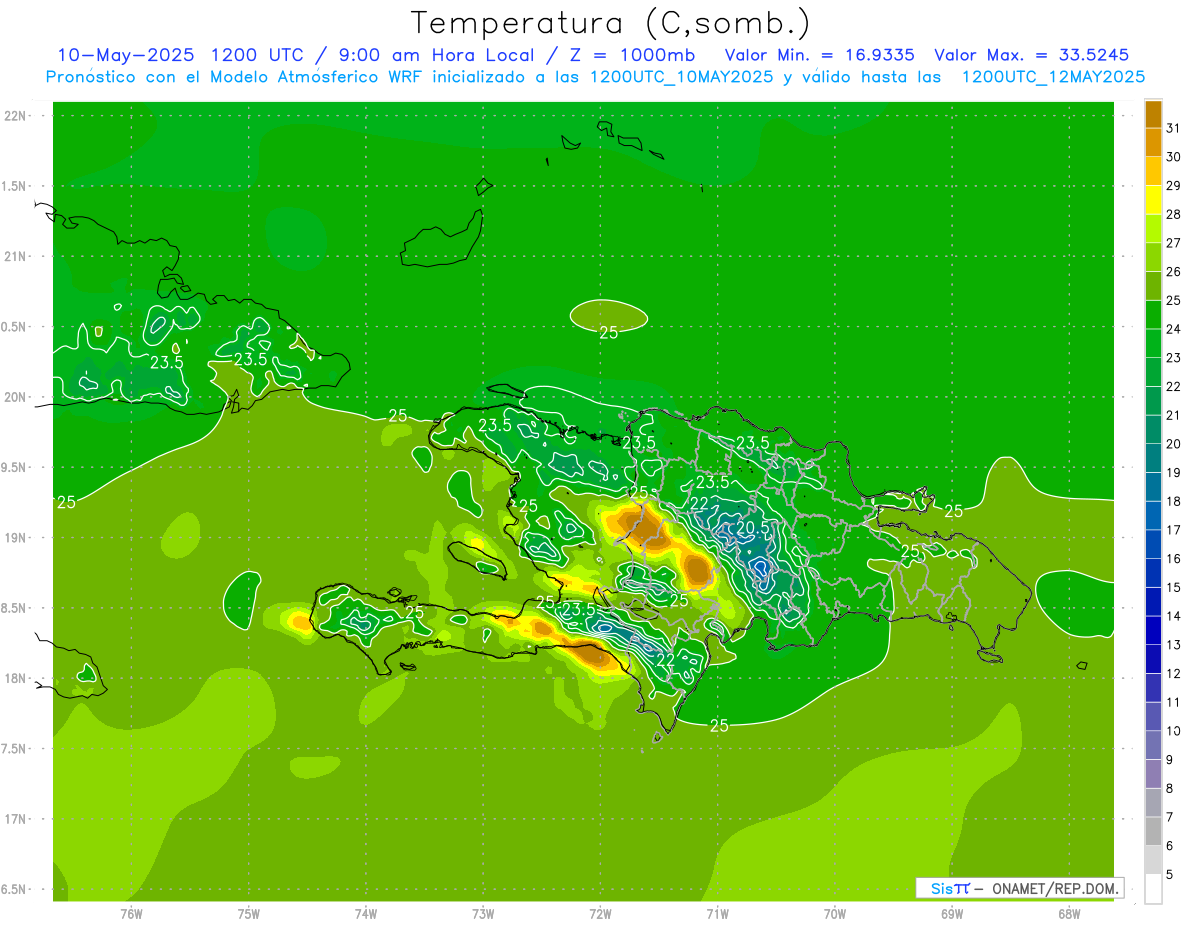Click the color scale band above 31
The image size is (1200, 927).
click(x=1153, y=114)
